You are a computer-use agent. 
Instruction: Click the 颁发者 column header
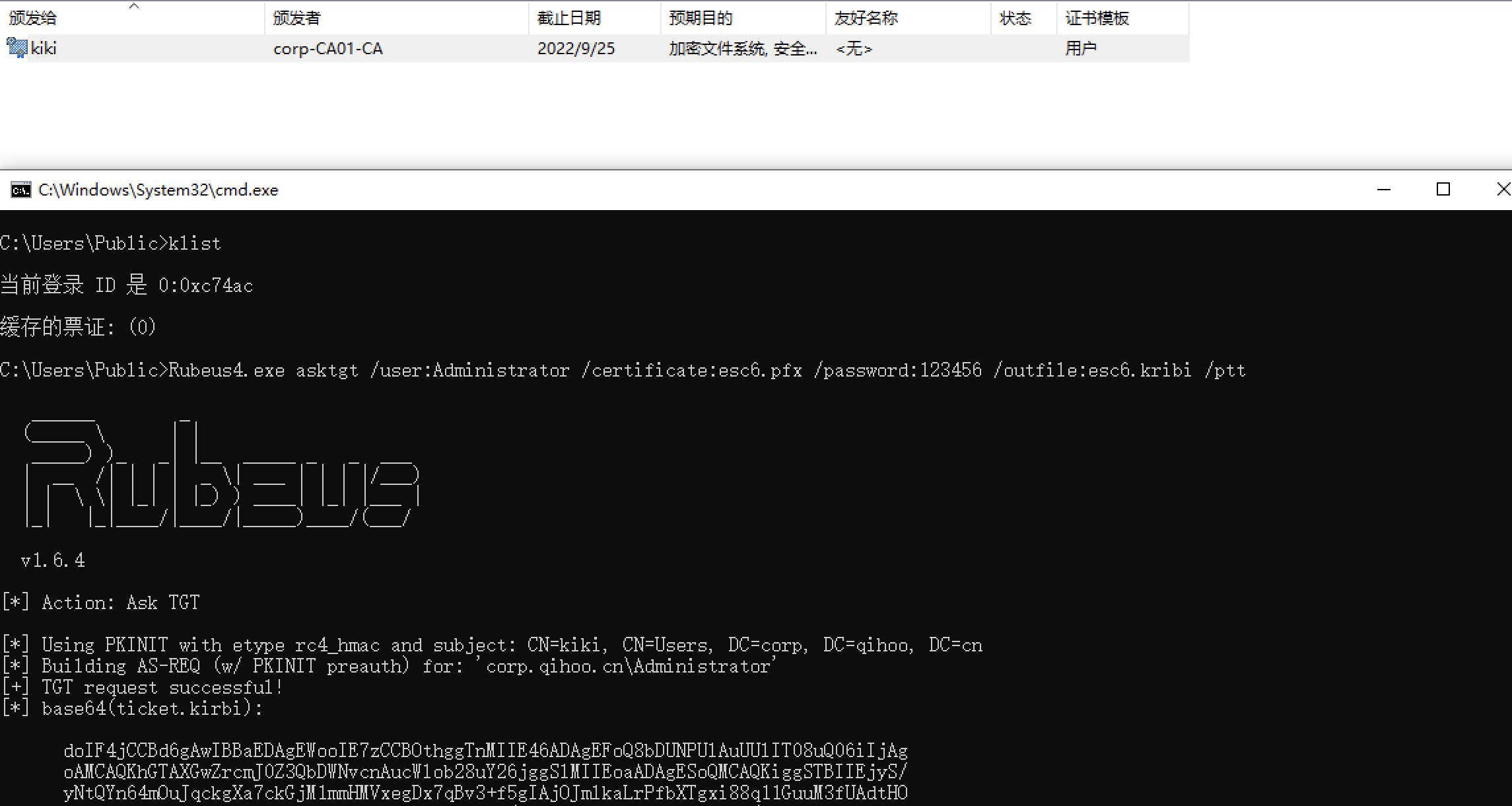point(297,18)
